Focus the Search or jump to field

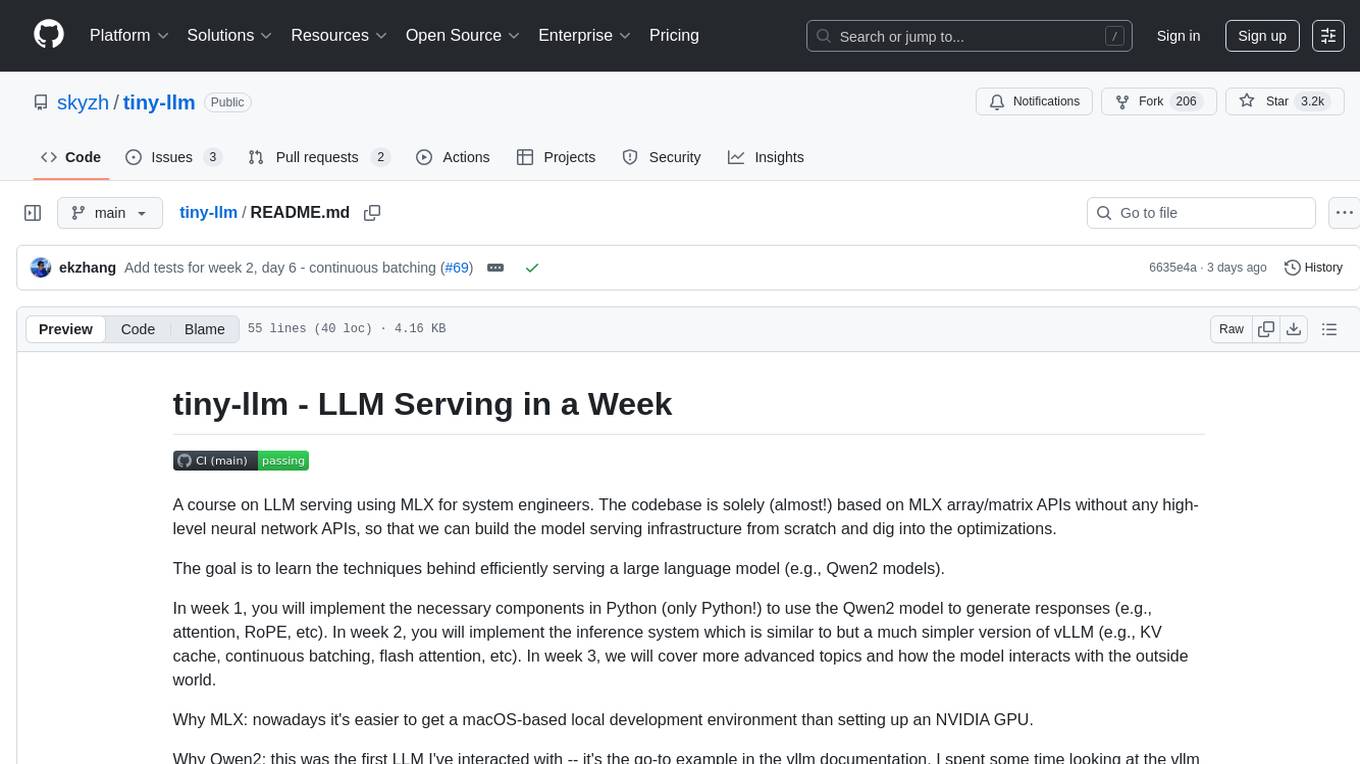click(970, 36)
